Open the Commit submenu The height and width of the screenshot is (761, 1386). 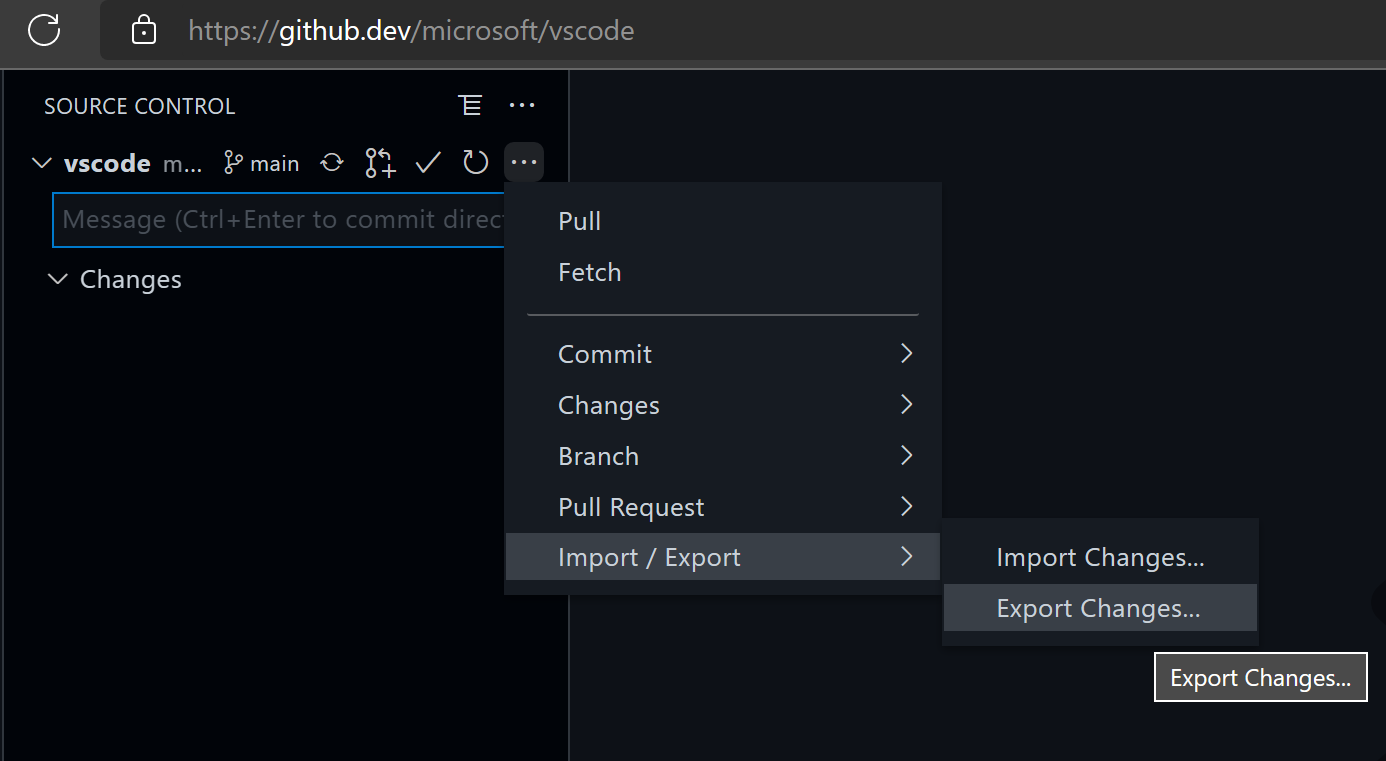click(x=723, y=354)
